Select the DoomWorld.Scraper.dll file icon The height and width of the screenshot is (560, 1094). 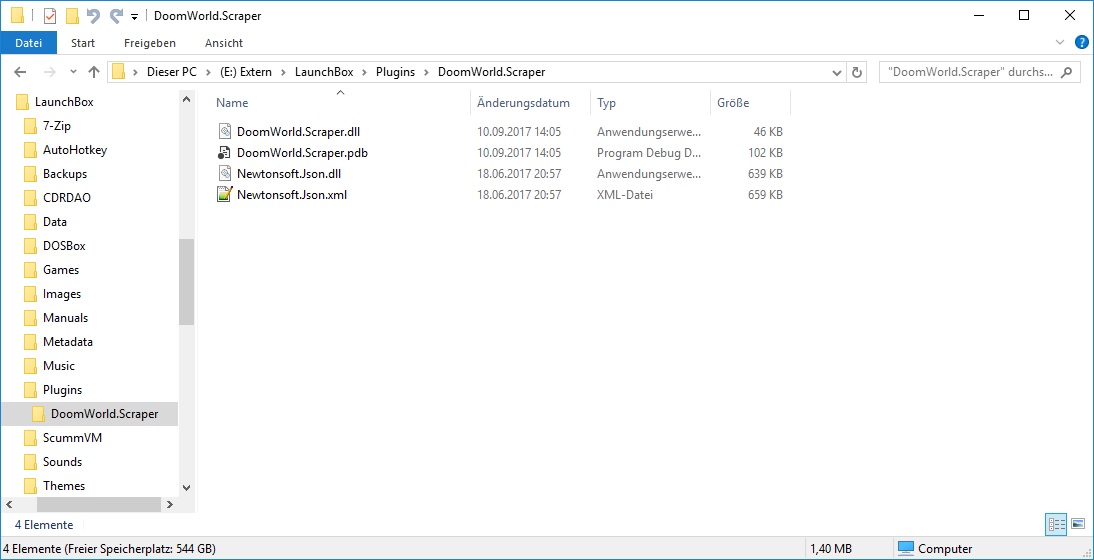[224, 131]
